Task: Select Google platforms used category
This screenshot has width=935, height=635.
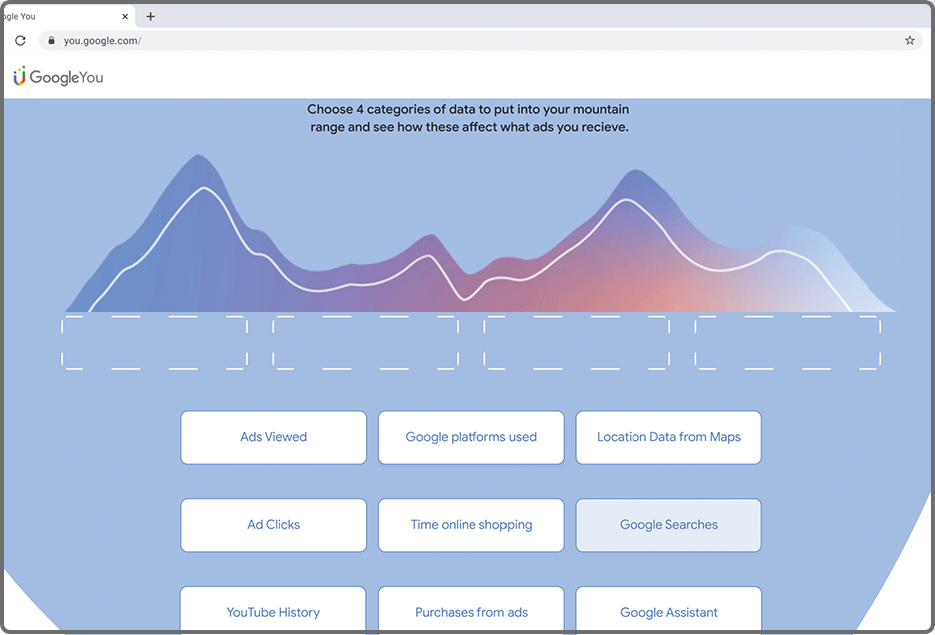Action: click(471, 437)
